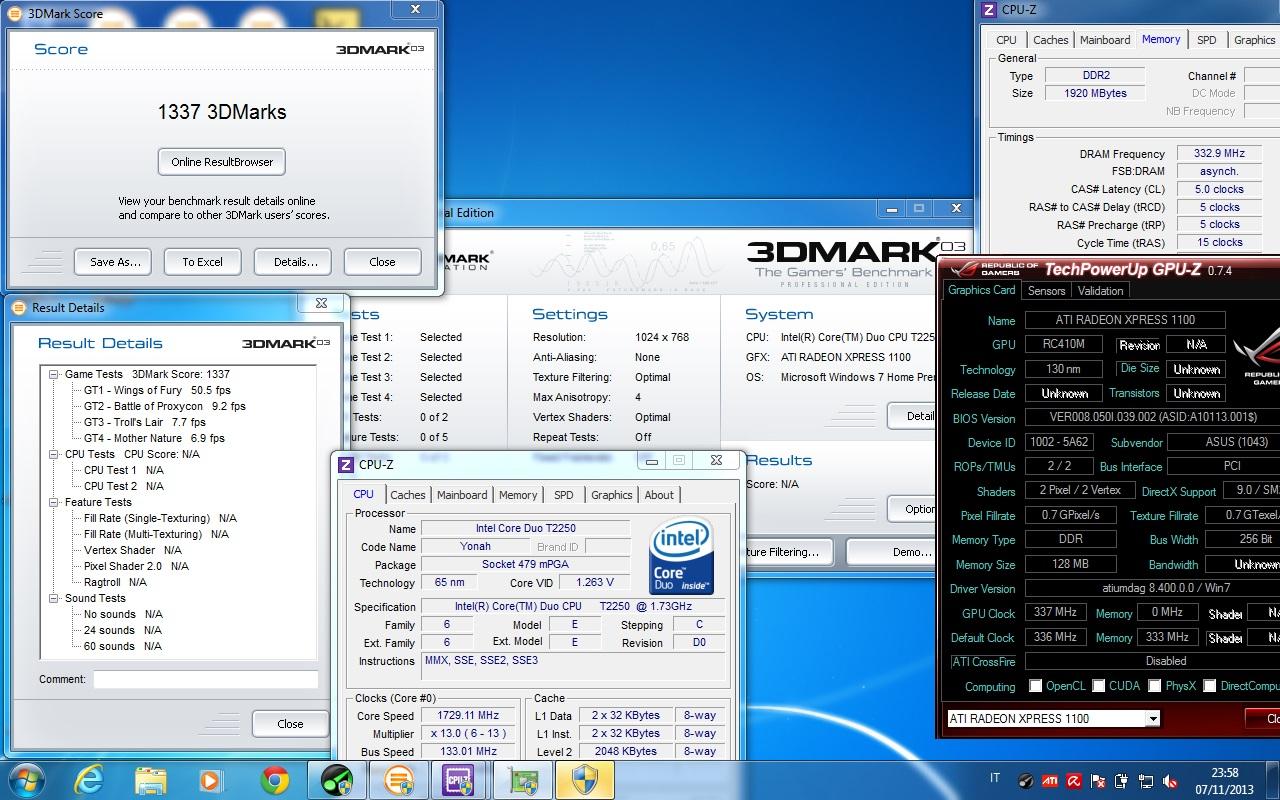Open volume speaker tray icon
The image size is (1280, 800).
pos(1170,780)
